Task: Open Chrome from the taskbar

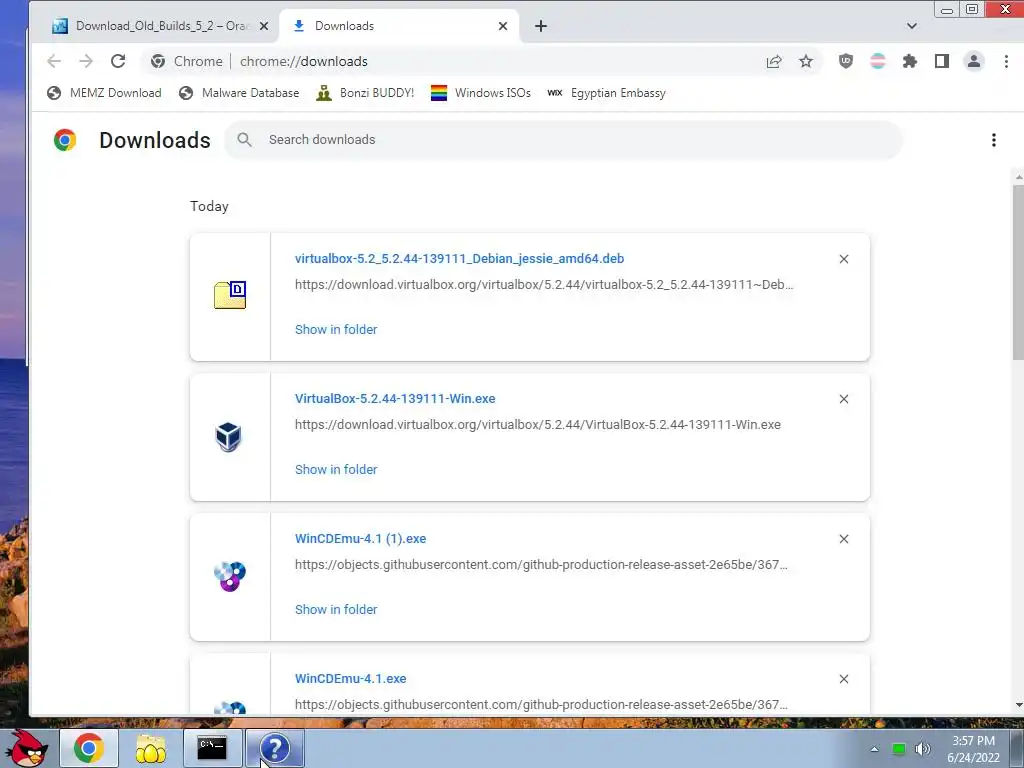Action: [x=89, y=748]
